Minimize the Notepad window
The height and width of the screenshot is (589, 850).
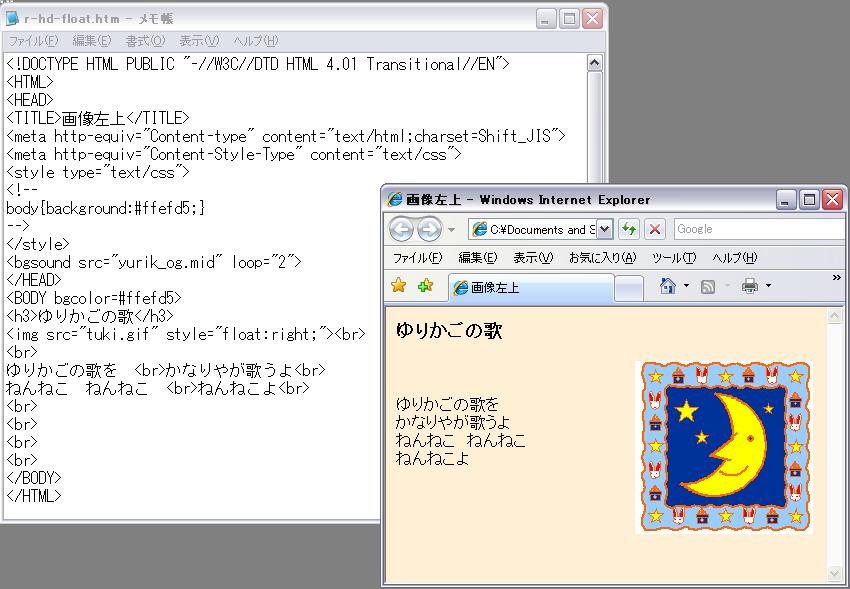[x=546, y=19]
